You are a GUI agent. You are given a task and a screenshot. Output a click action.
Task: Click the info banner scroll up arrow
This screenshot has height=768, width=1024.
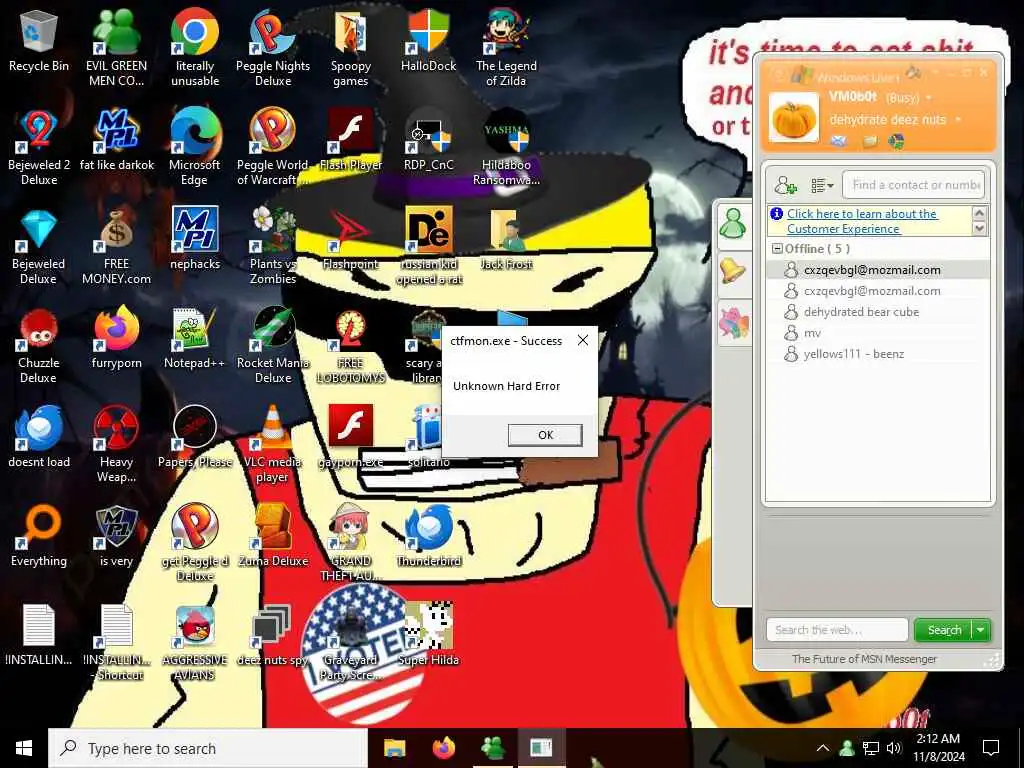click(x=979, y=213)
